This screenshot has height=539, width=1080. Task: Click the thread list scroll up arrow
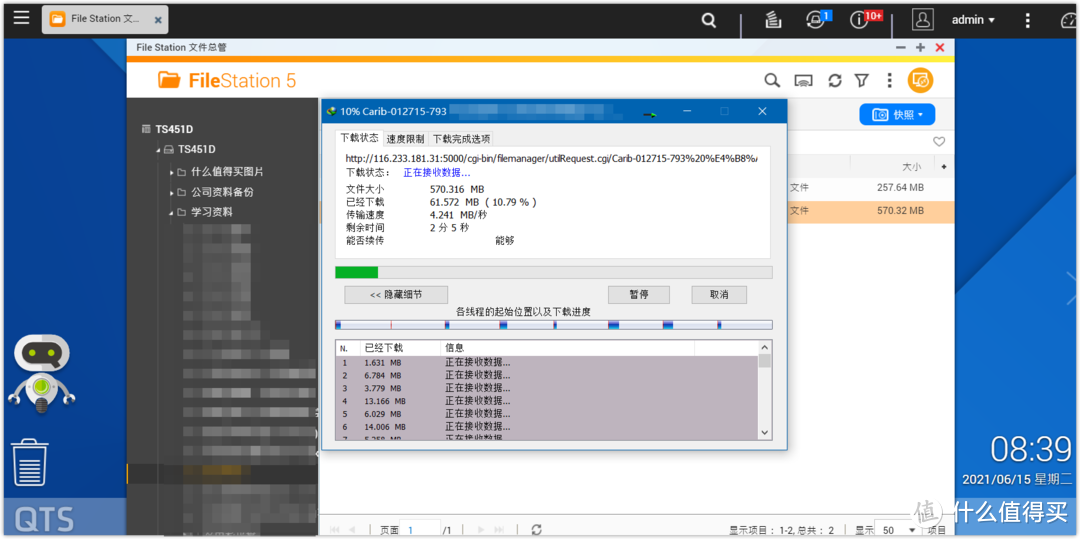(x=765, y=348)
